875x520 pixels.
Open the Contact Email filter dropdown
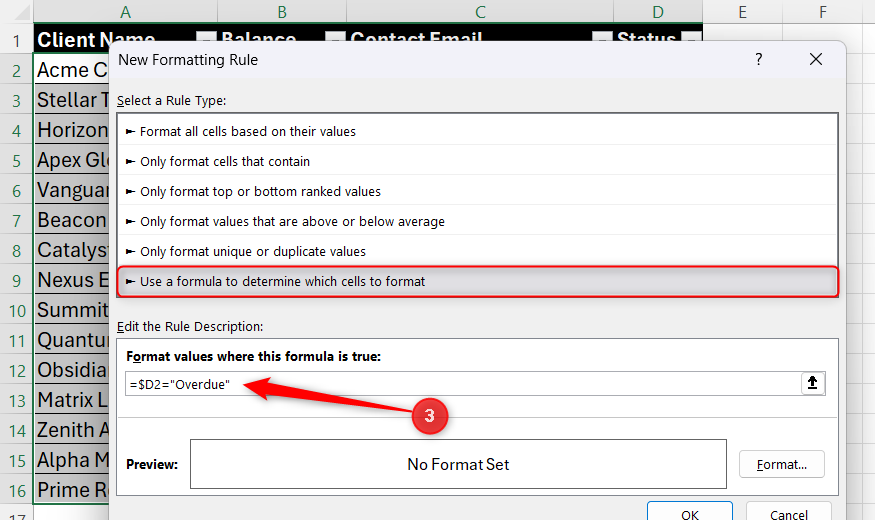[x=602, y=37]
